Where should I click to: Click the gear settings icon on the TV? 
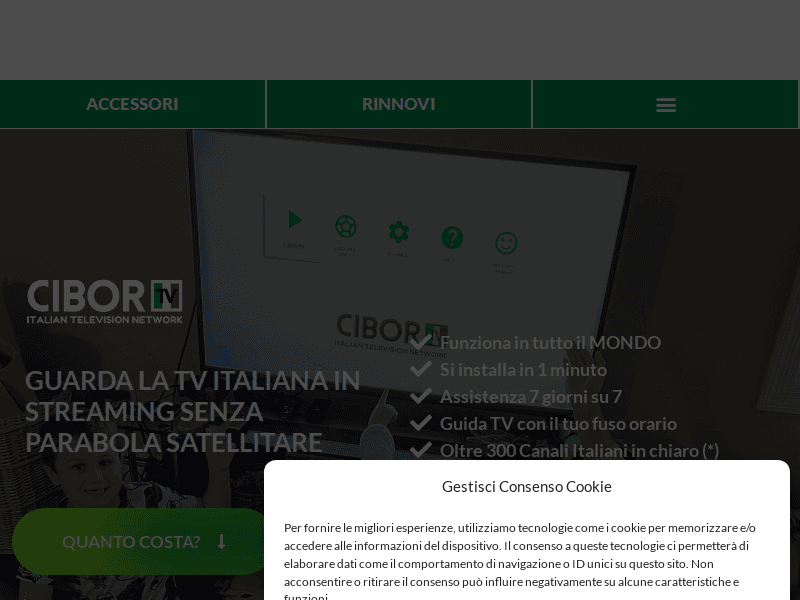(x=399, y=232)
